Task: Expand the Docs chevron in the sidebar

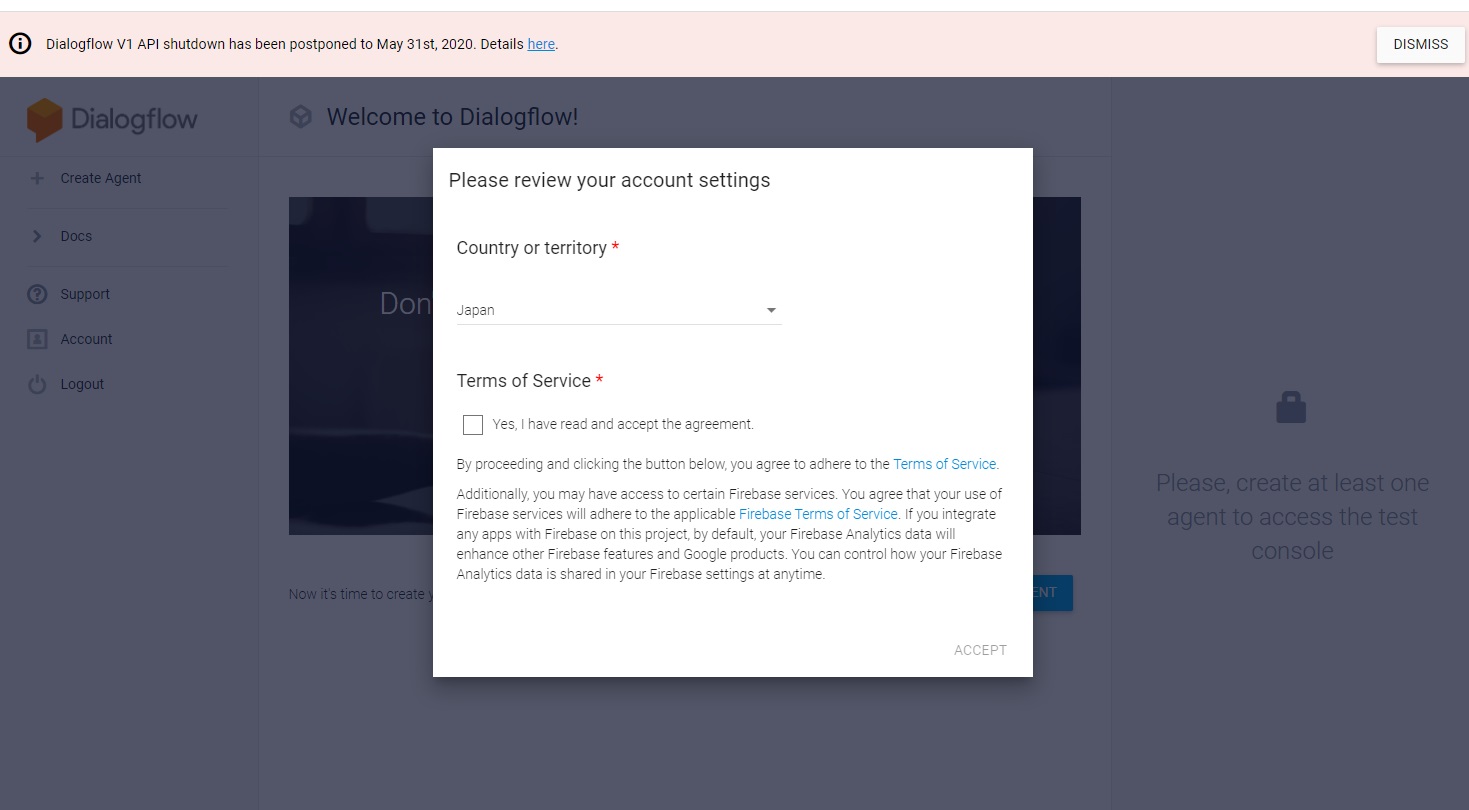Action: (37, 236)
